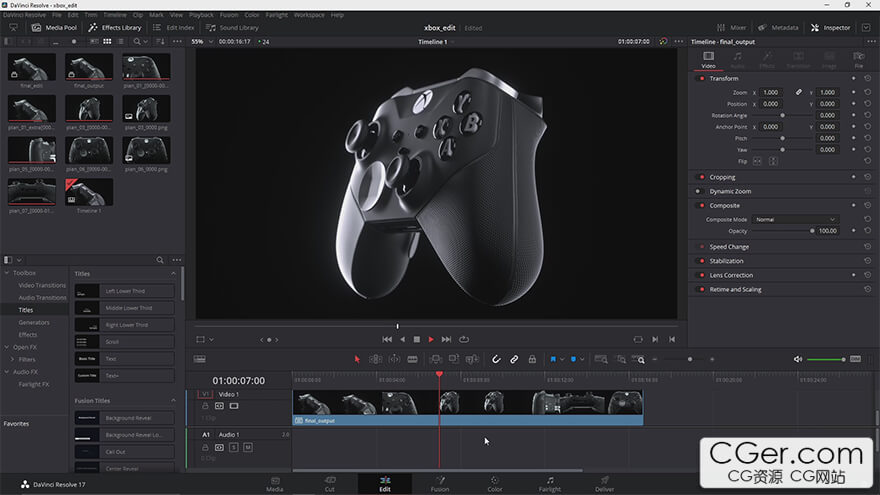The height and width of the screenshot is (495, 880).
Task: Toggle the Transform enable switch
Action: pyautogui.click(x=700, y=79)
